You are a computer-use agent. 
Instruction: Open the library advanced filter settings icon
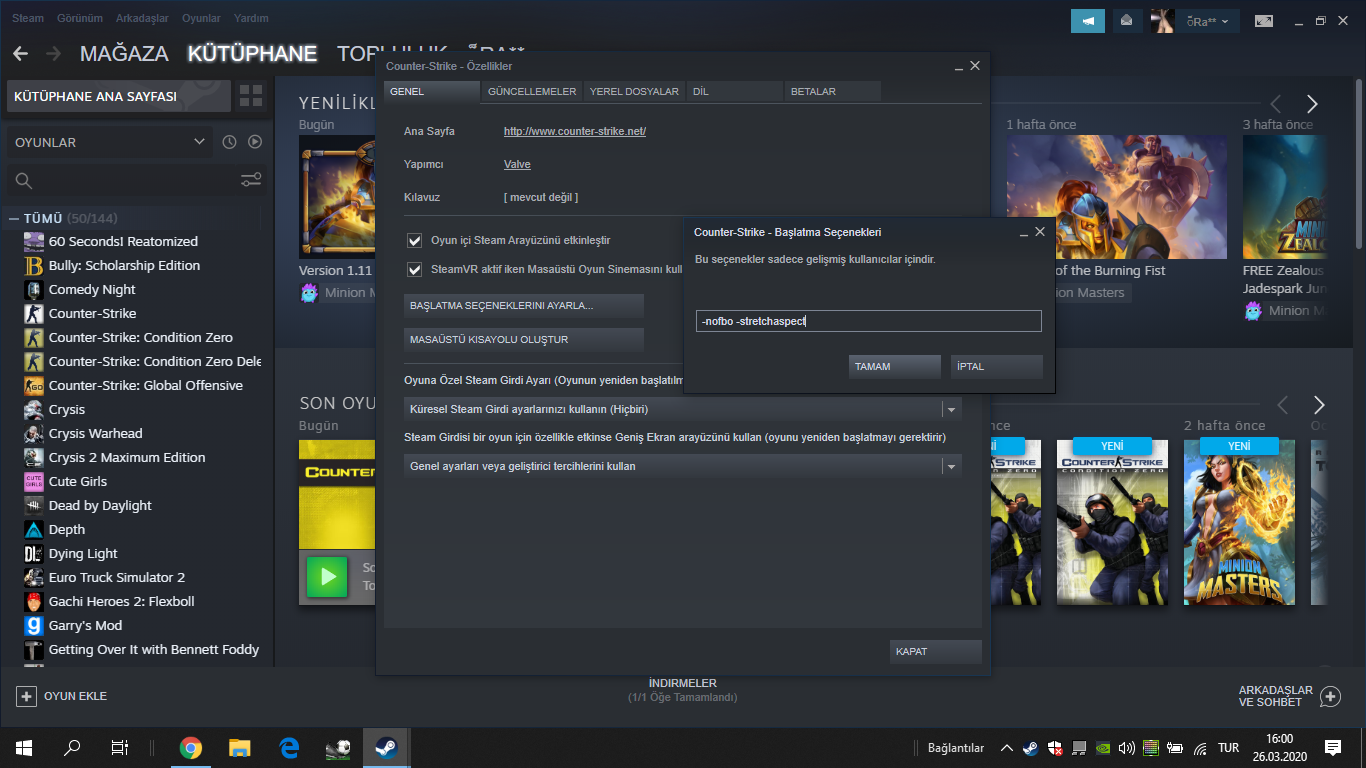251,180
